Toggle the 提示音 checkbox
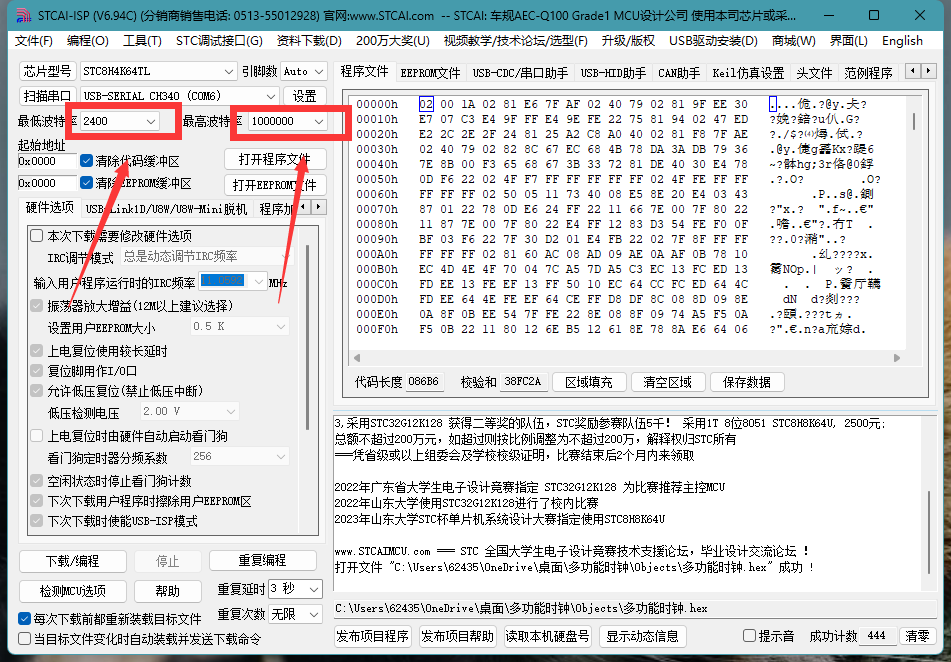The height and width of the screenshot is (662, 951). [x=750, y=636]
